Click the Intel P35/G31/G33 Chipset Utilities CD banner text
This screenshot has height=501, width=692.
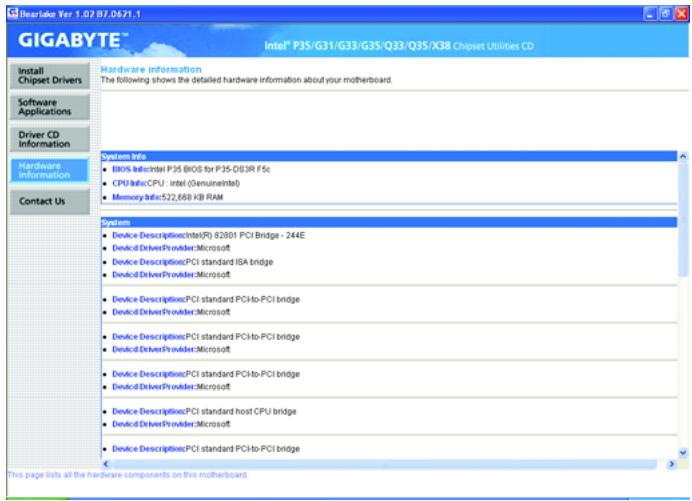pyautogui.click(x=399, y=45)
